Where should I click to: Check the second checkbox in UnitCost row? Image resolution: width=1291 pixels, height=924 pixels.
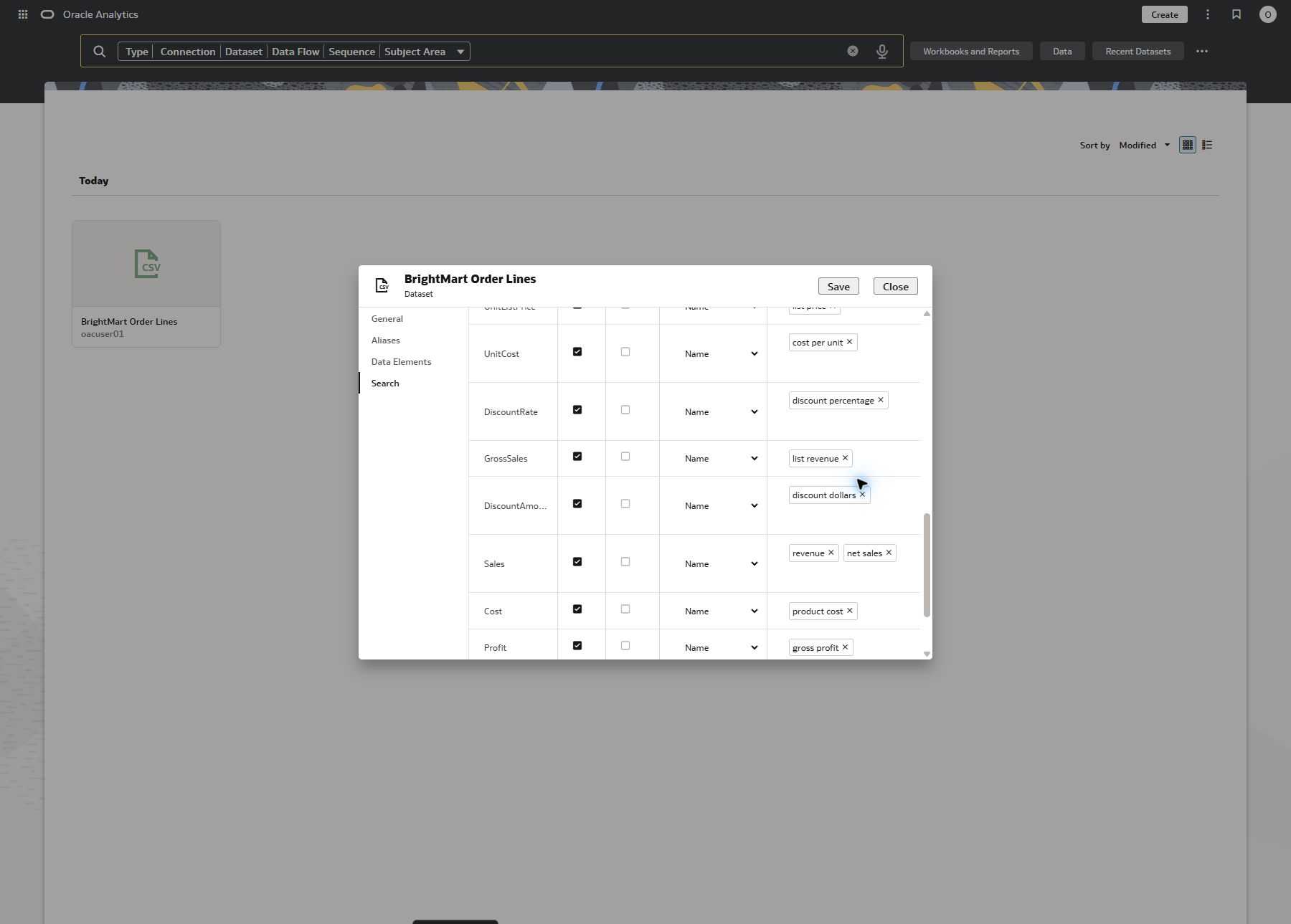[625, 352]
